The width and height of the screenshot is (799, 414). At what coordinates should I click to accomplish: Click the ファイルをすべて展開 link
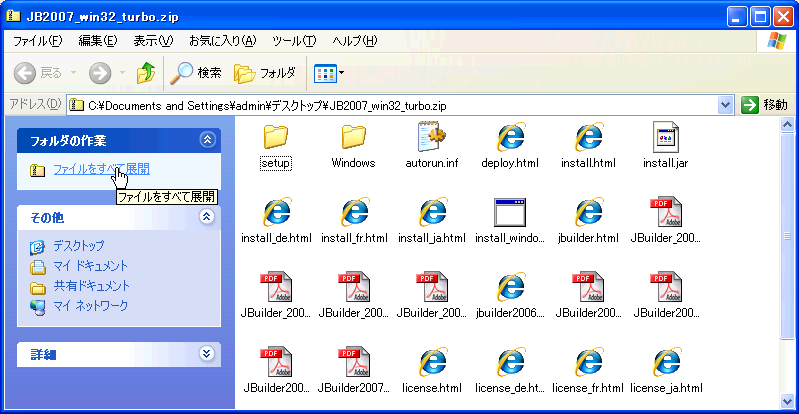coord(101,170)
